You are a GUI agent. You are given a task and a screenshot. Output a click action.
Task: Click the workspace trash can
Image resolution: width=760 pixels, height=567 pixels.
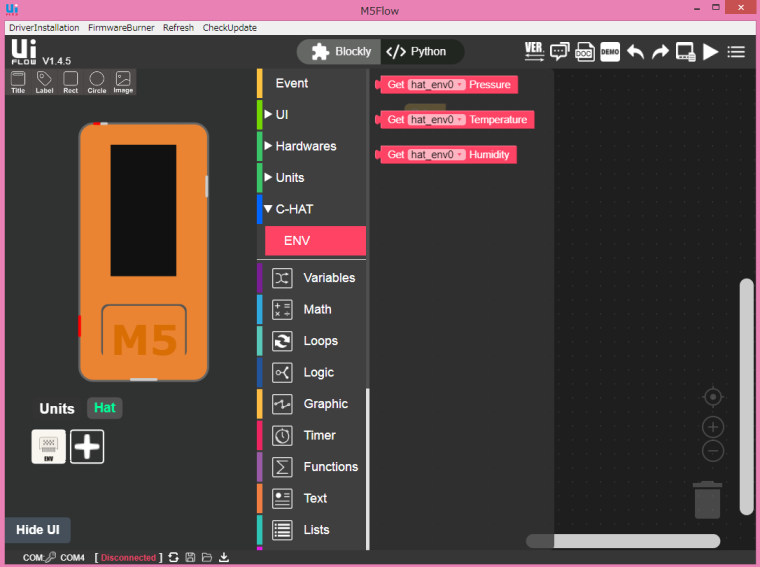707,500
